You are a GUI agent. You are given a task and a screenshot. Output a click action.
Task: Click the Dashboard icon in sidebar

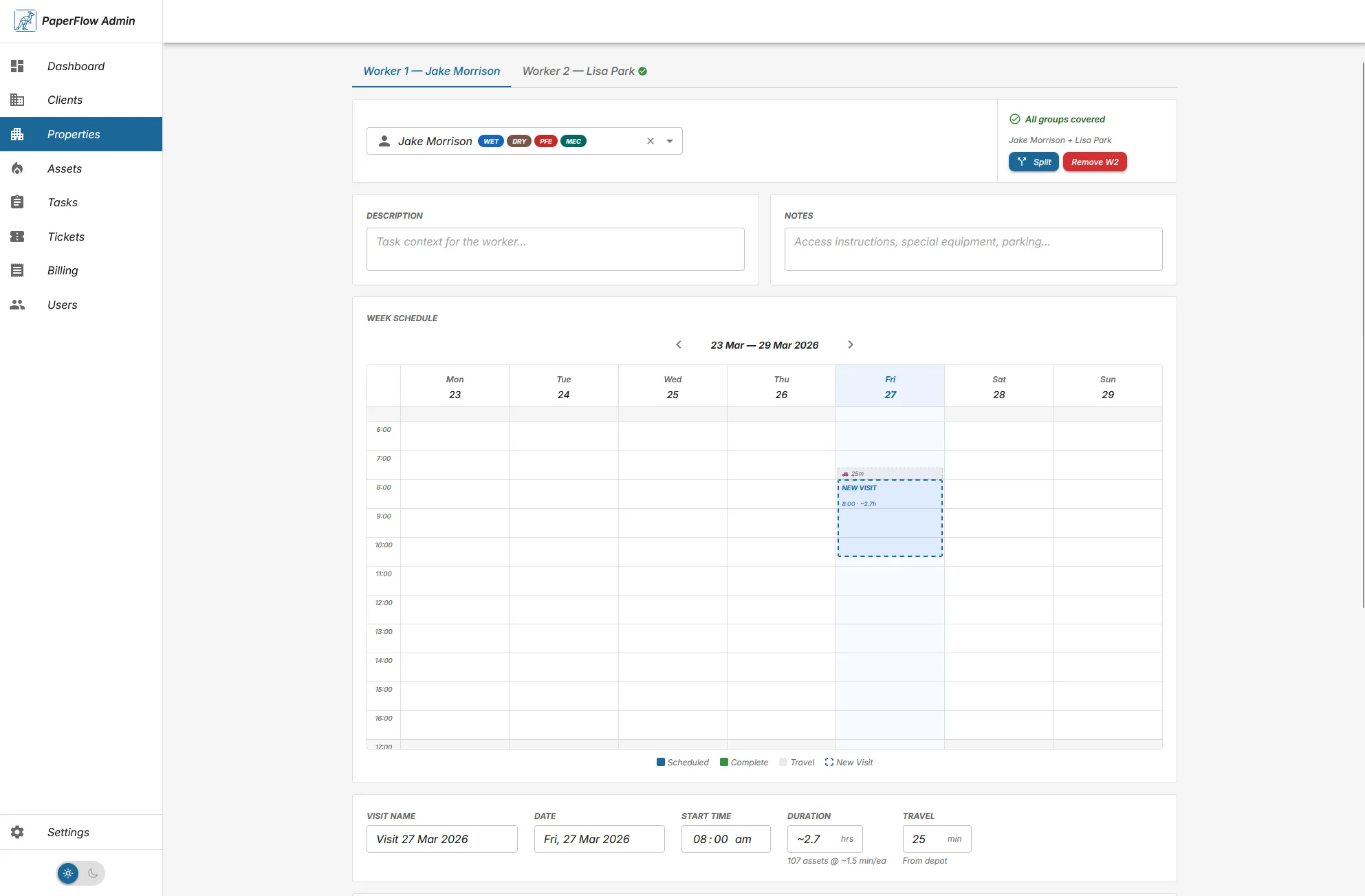17,66
